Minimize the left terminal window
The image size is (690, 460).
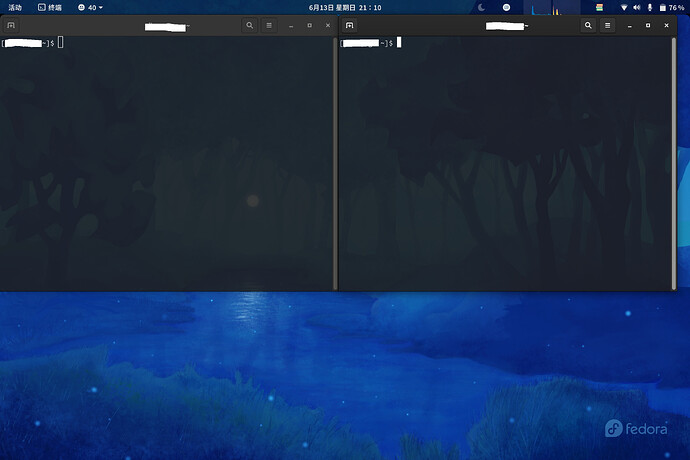[291, 26]
